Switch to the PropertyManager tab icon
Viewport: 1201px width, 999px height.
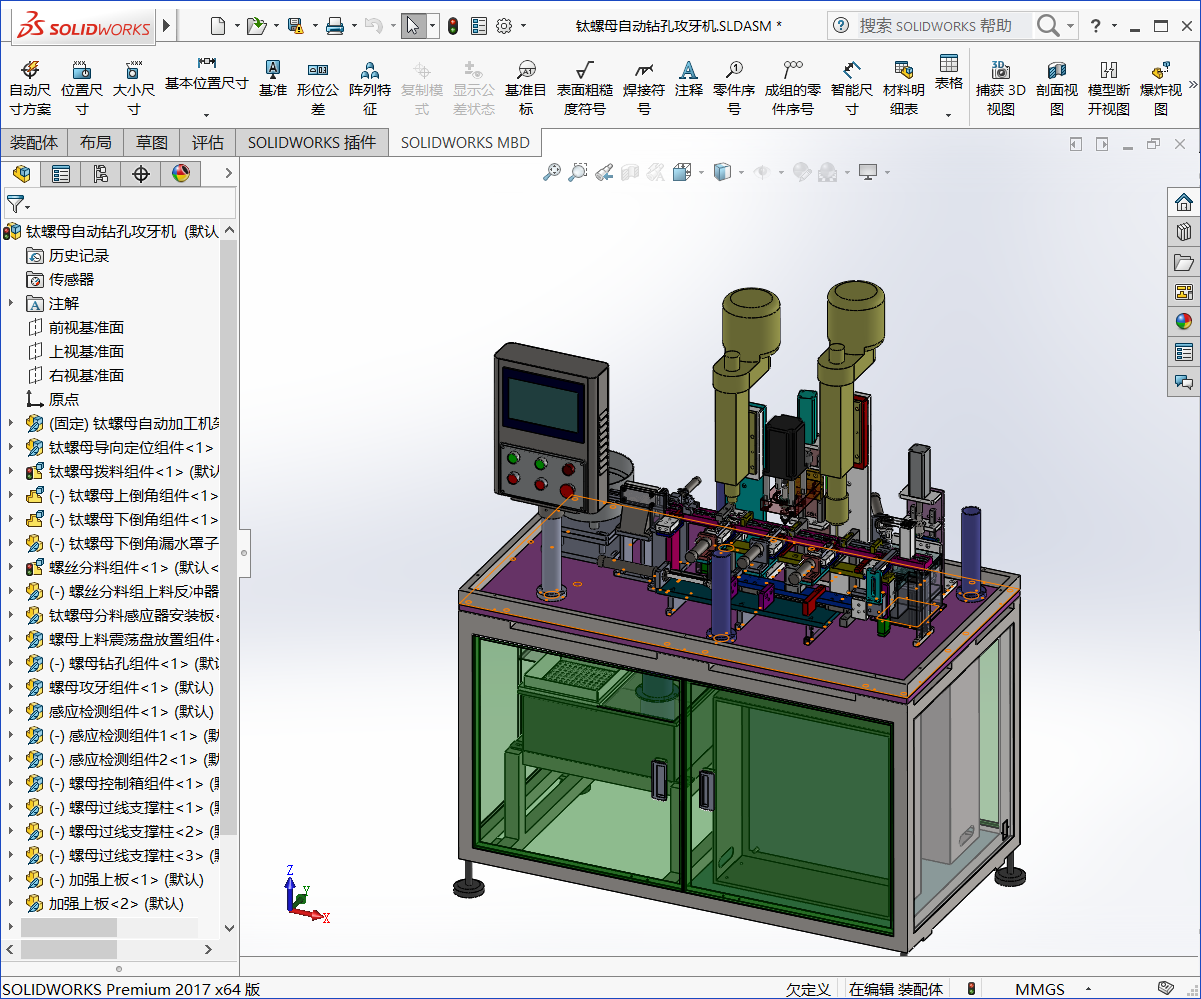pos(61,174)
